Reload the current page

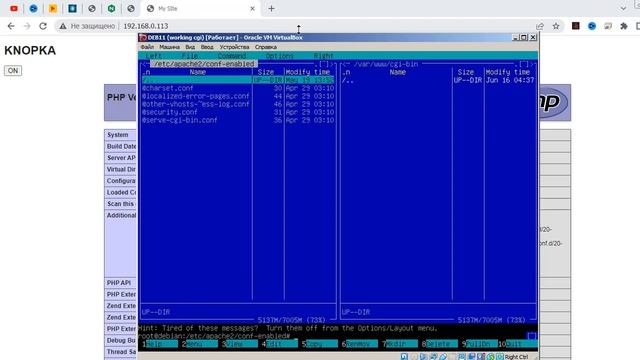43,26
